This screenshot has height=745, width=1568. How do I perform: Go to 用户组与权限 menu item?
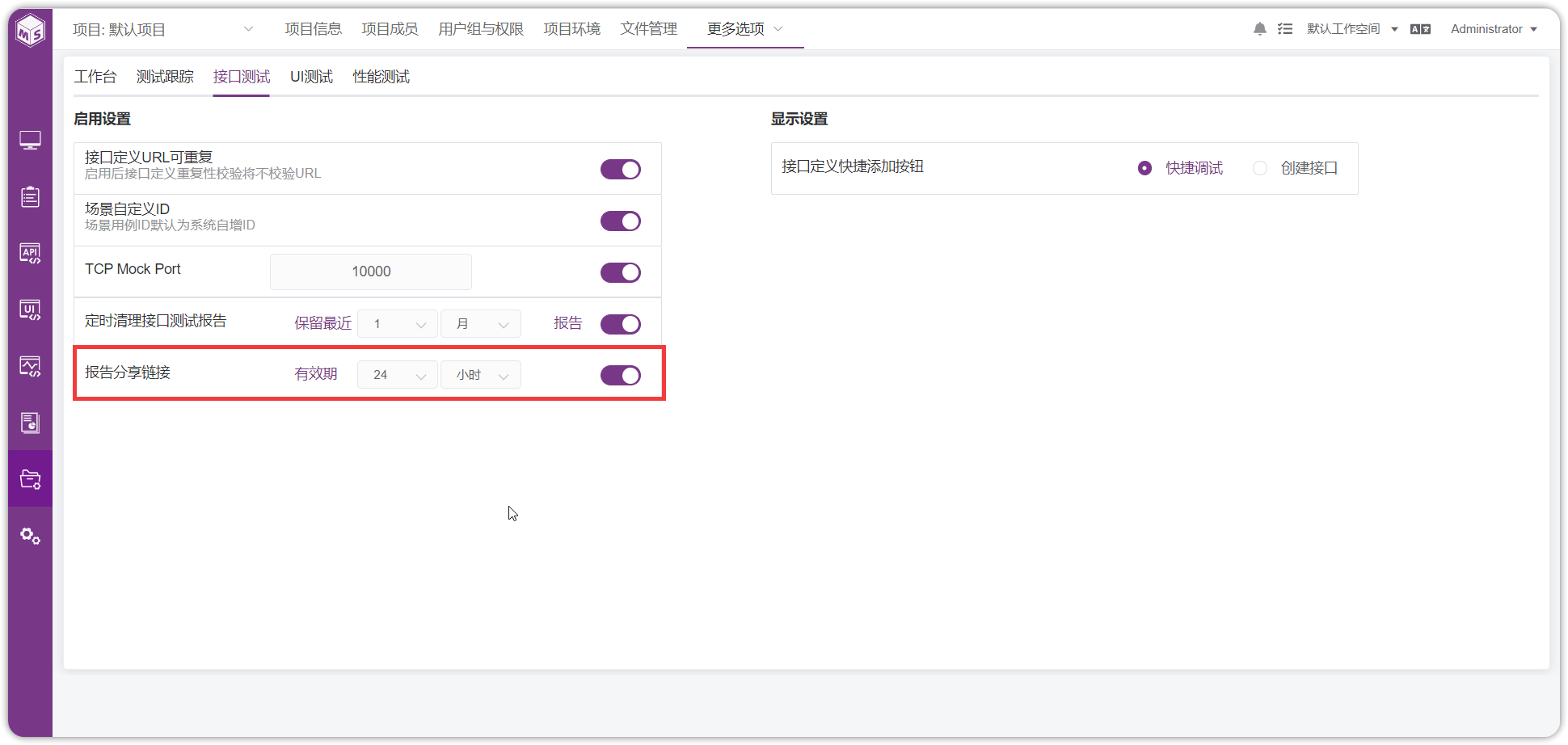(x=481, y=29)
